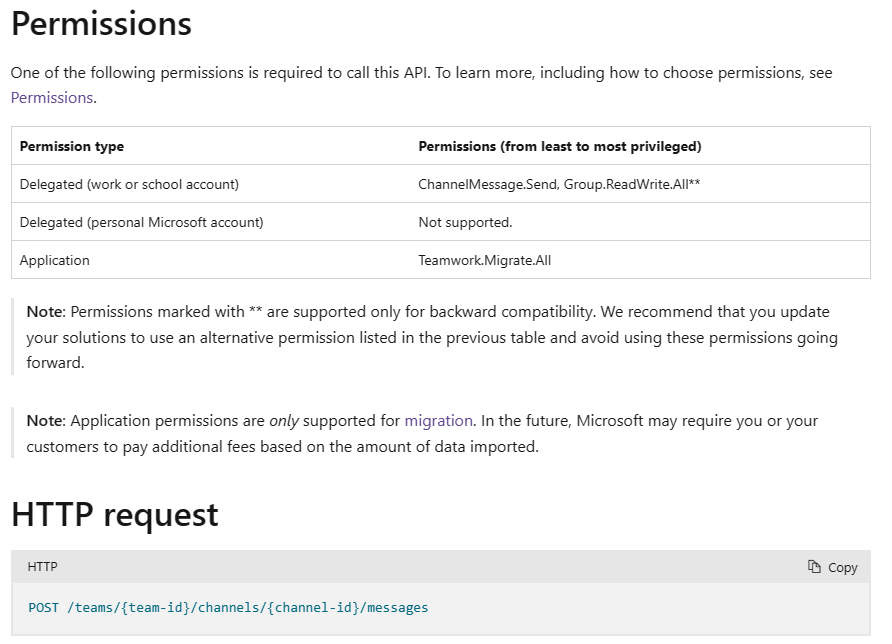
Task: Click the backward compatibility note paragraph
Action: click(x=430, y=337)
